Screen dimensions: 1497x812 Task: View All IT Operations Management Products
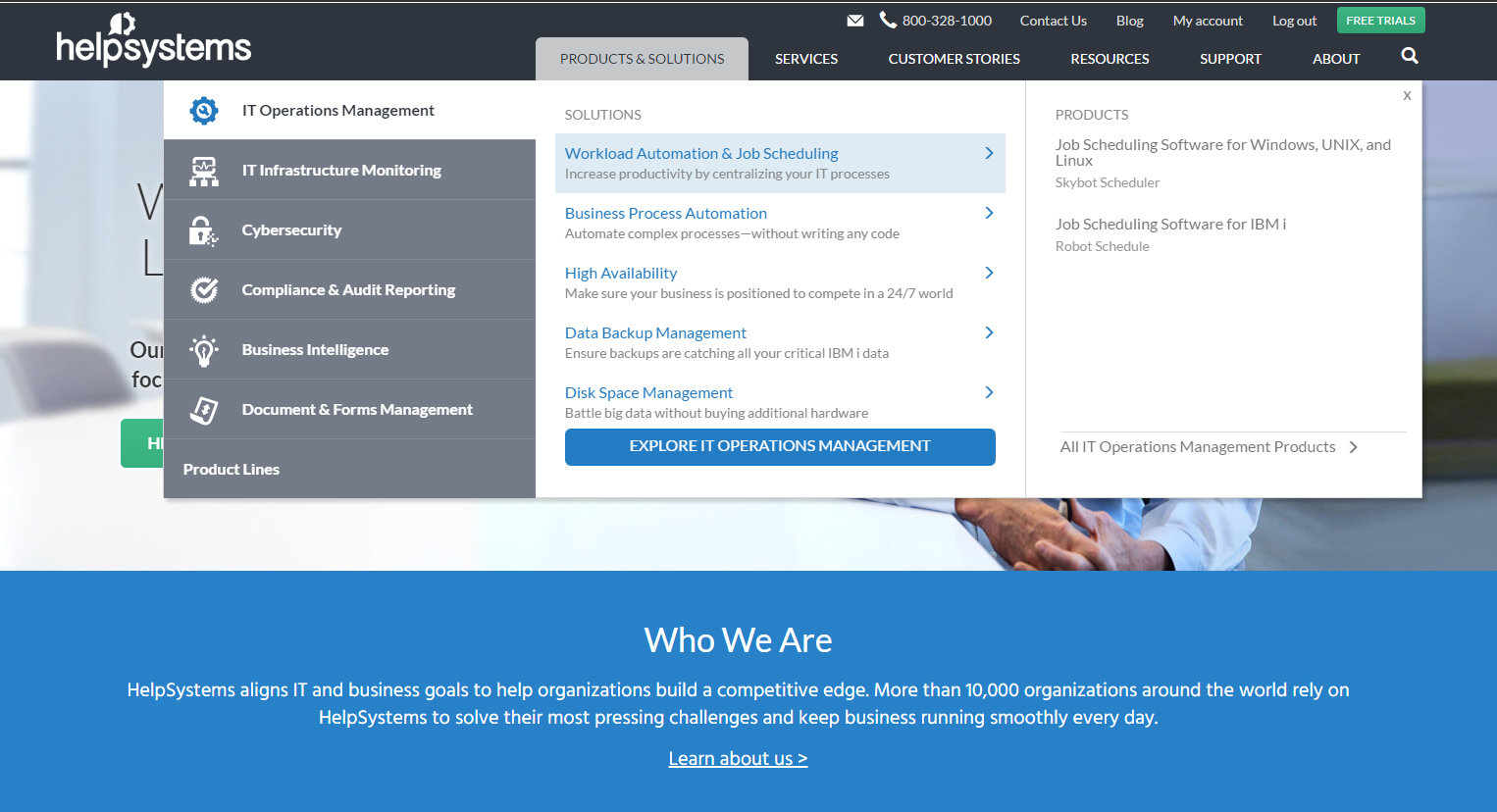[1198, 446]
